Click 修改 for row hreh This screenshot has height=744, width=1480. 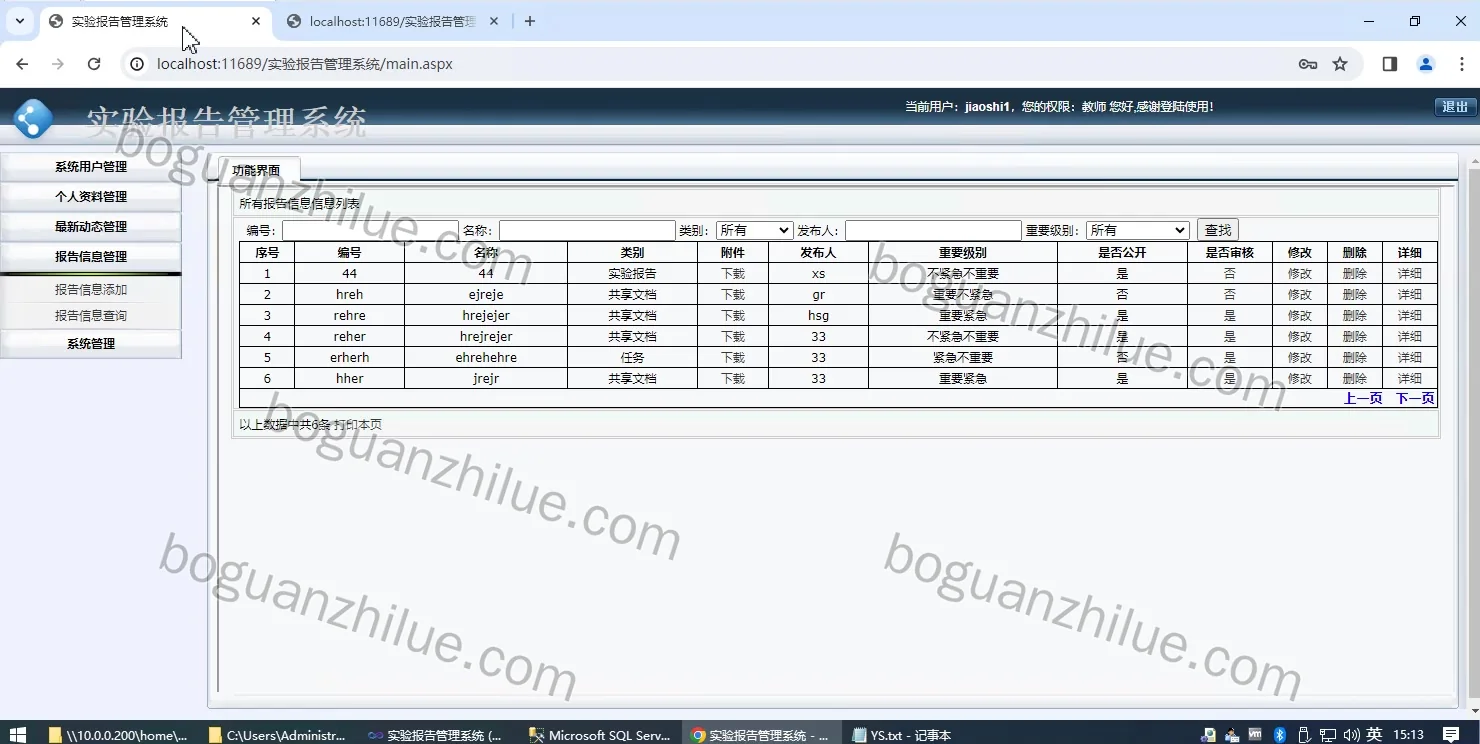(x=1300, y=295)
